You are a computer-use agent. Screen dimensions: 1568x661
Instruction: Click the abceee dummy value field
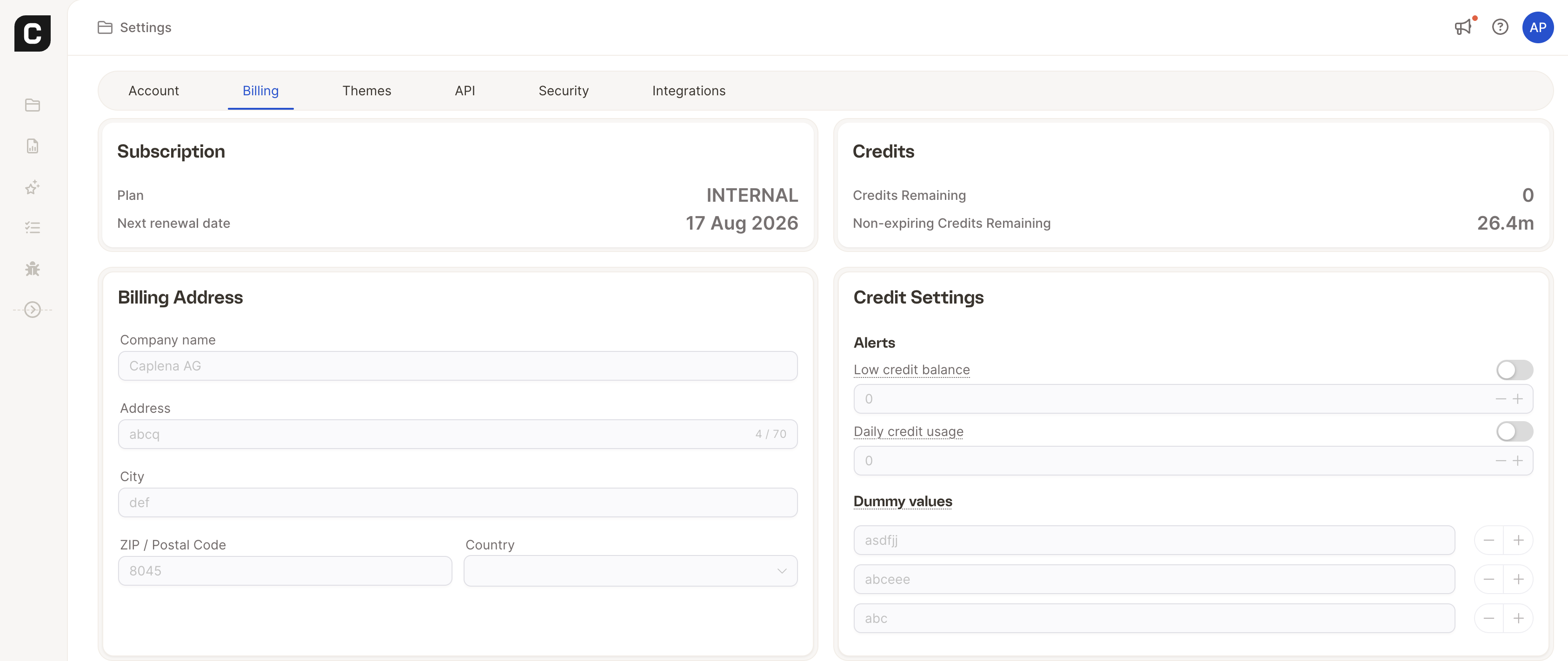[x=1154, y=580]
